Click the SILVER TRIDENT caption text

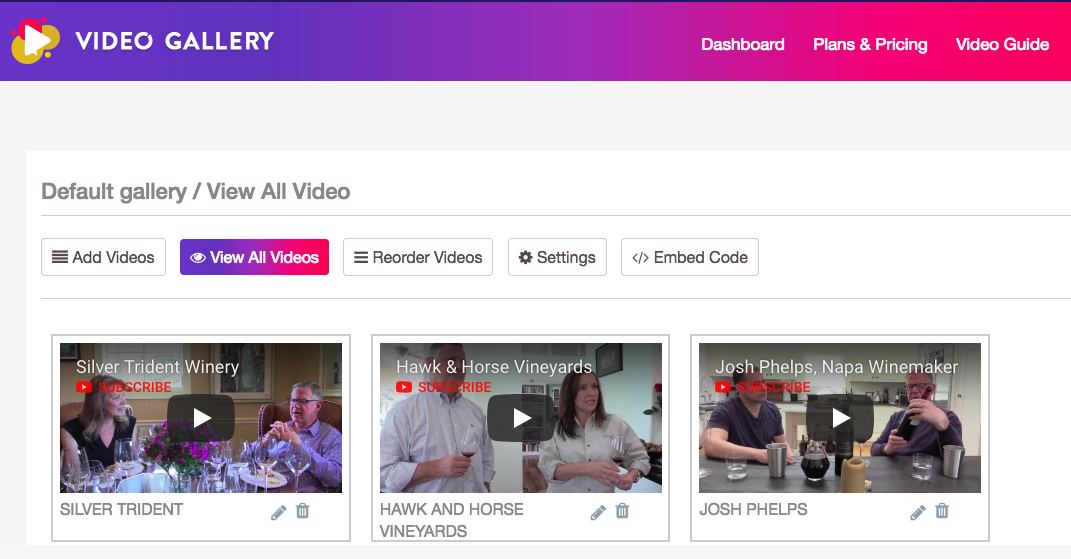[x=122, y=510]
